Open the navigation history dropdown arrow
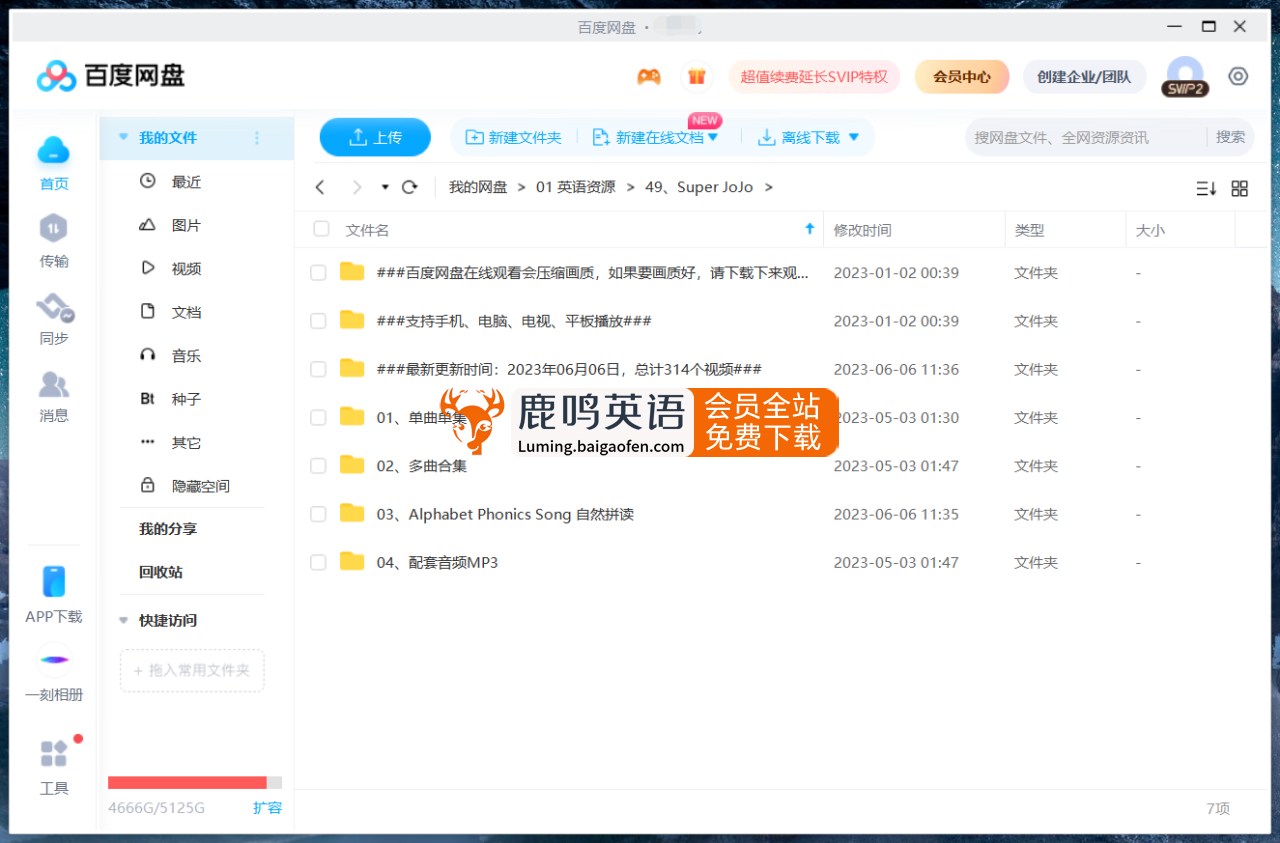 tap(385, 187)
